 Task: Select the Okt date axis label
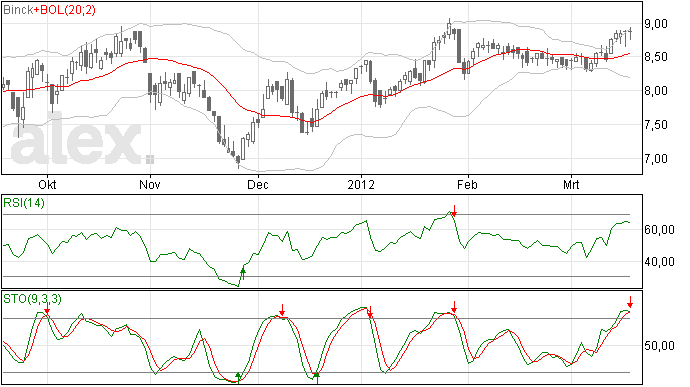pos(47,184)
